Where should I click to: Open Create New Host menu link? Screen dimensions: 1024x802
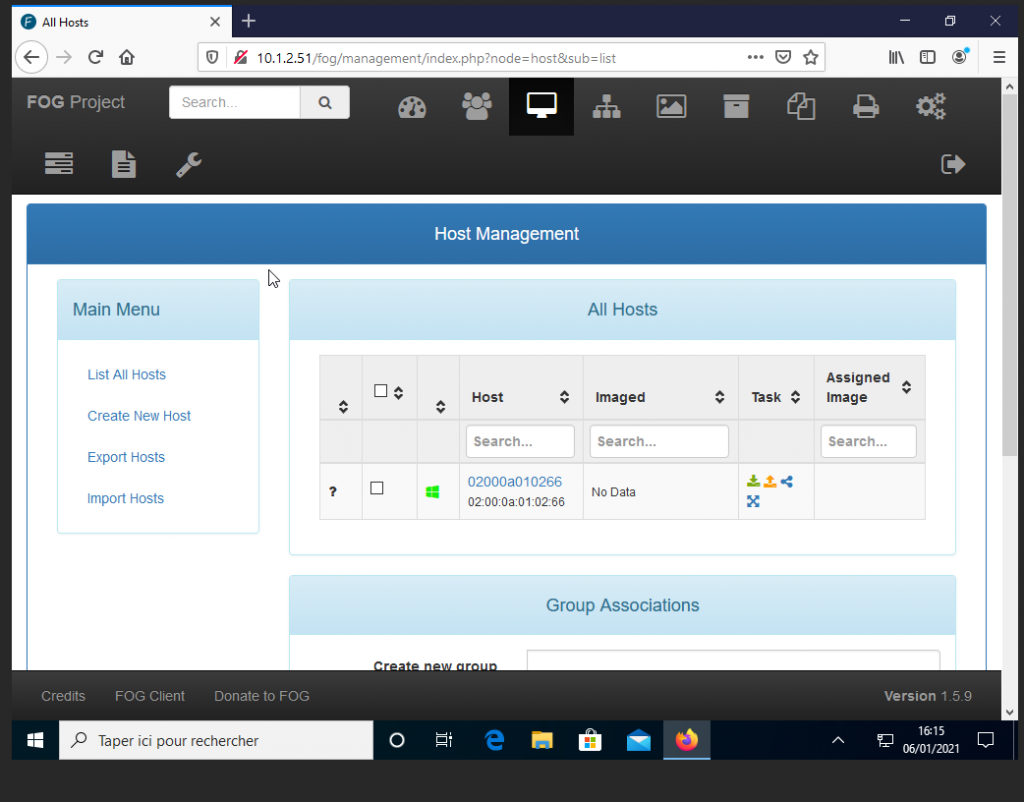pos(139,415)
